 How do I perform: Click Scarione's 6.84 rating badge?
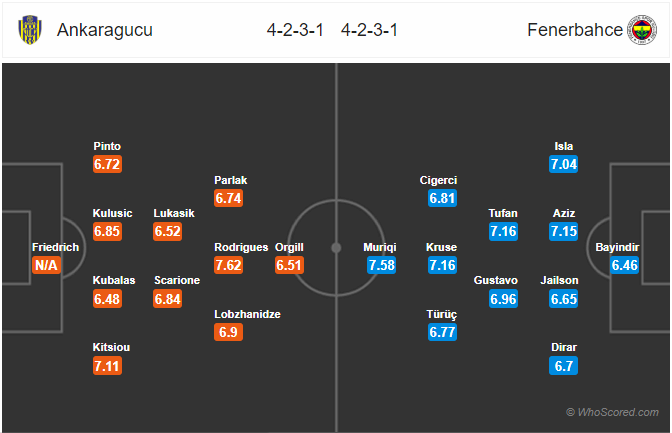click(x=168, y=299)
